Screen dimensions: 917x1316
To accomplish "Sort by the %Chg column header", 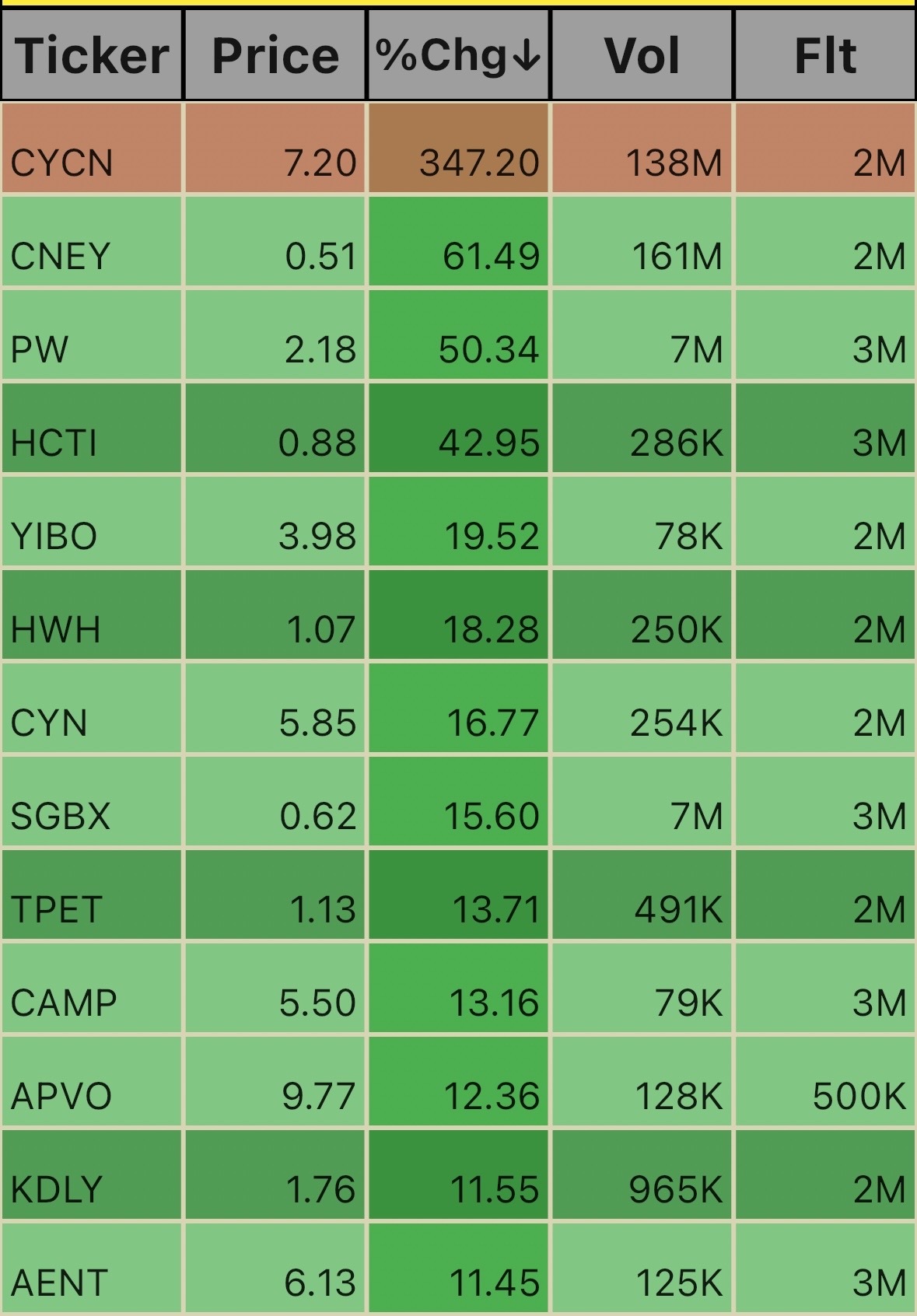I will pos(458,55).
